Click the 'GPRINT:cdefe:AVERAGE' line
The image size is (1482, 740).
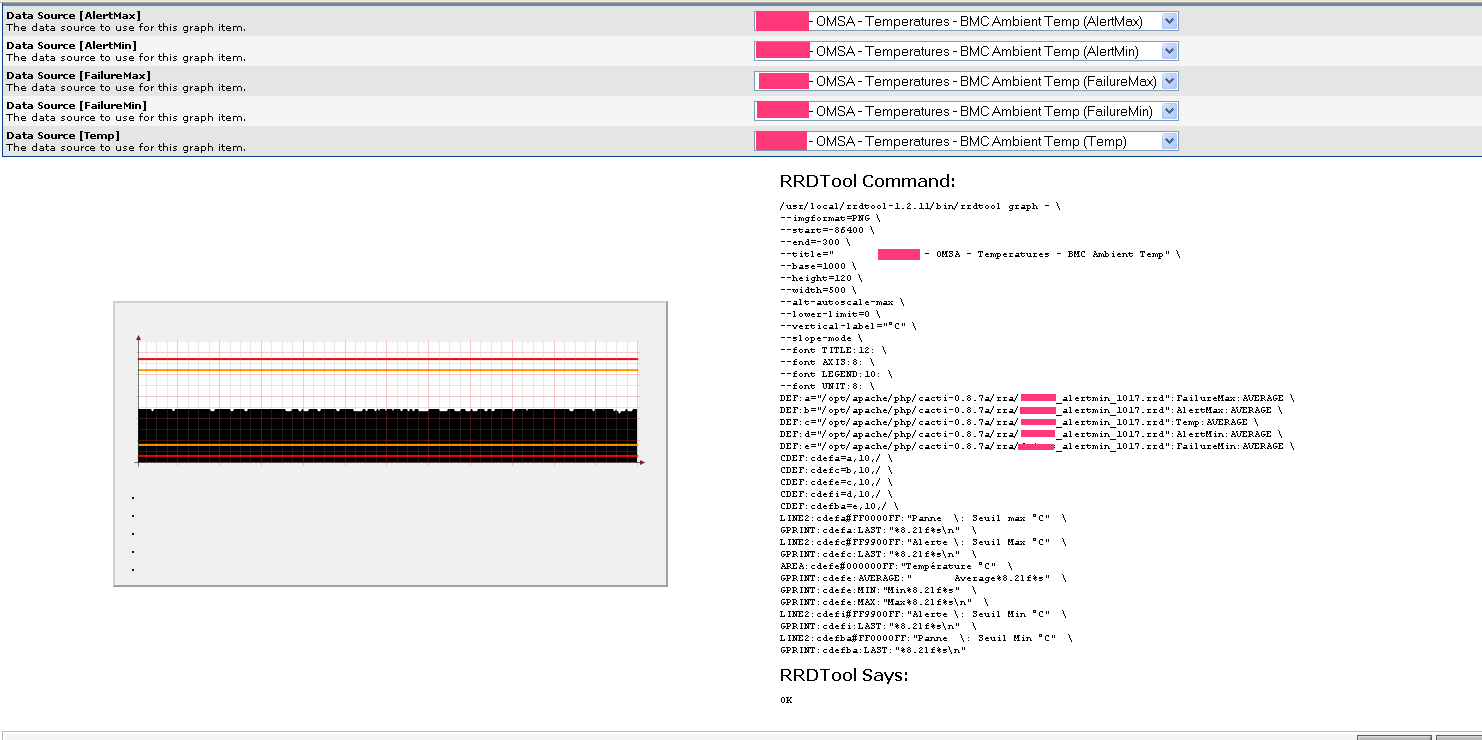point(923,578)
